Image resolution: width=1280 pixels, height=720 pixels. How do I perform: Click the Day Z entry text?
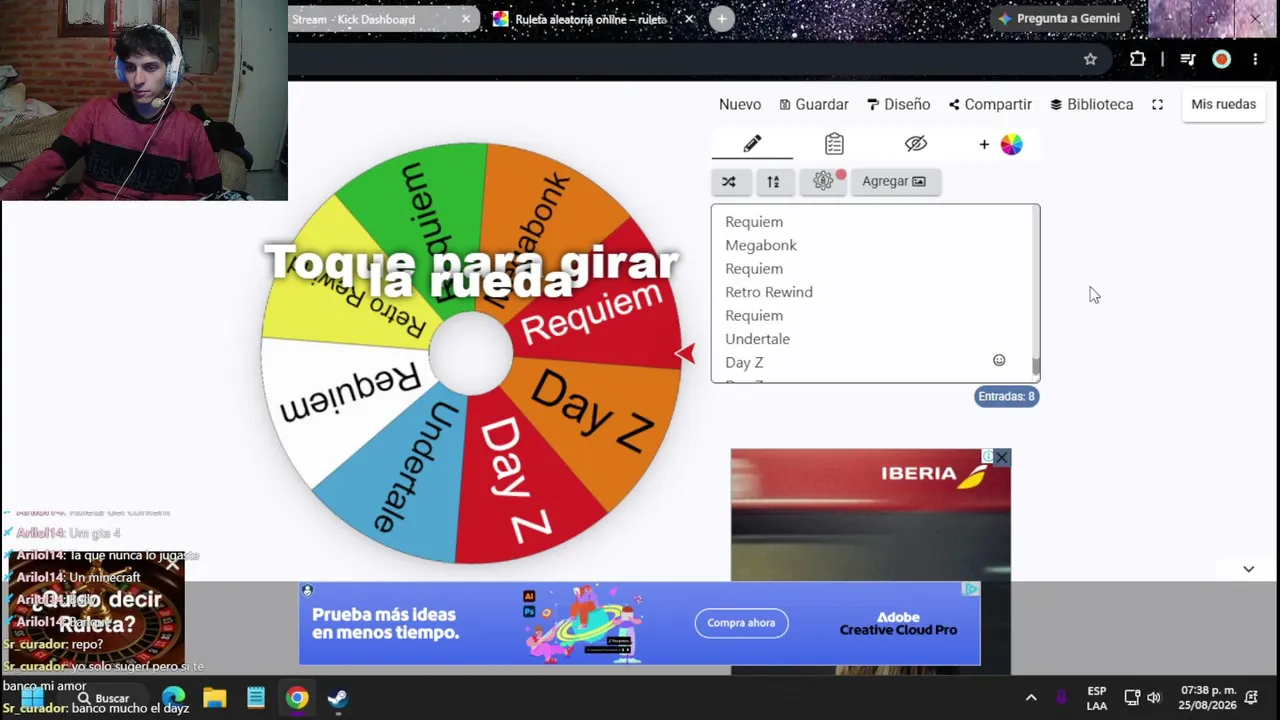(x=744, y=362)
